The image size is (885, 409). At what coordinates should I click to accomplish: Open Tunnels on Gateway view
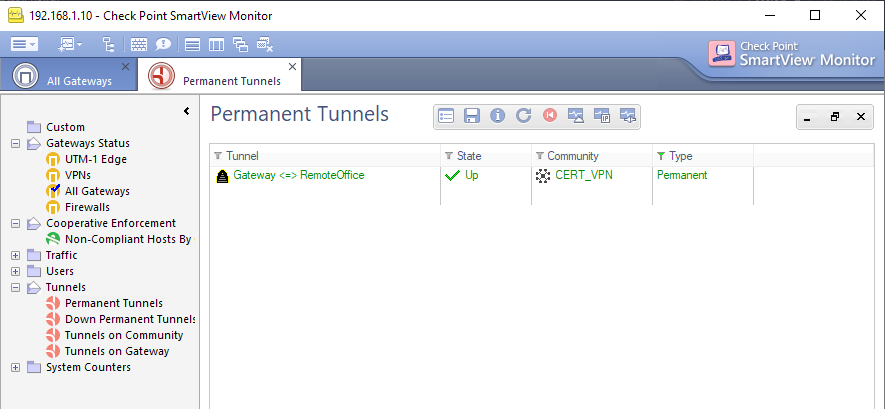coord(117,351)
